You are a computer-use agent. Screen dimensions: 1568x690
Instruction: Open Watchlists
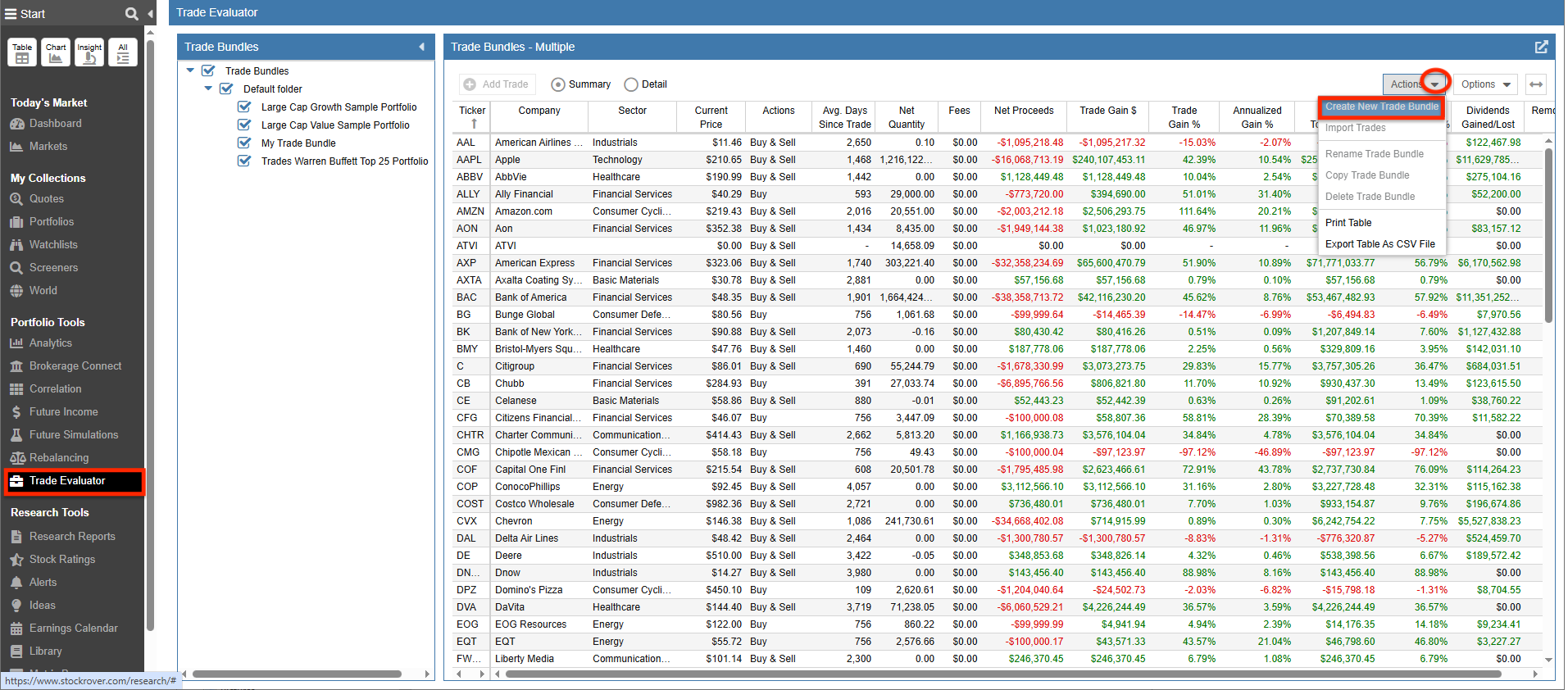(x=53, y=245)
